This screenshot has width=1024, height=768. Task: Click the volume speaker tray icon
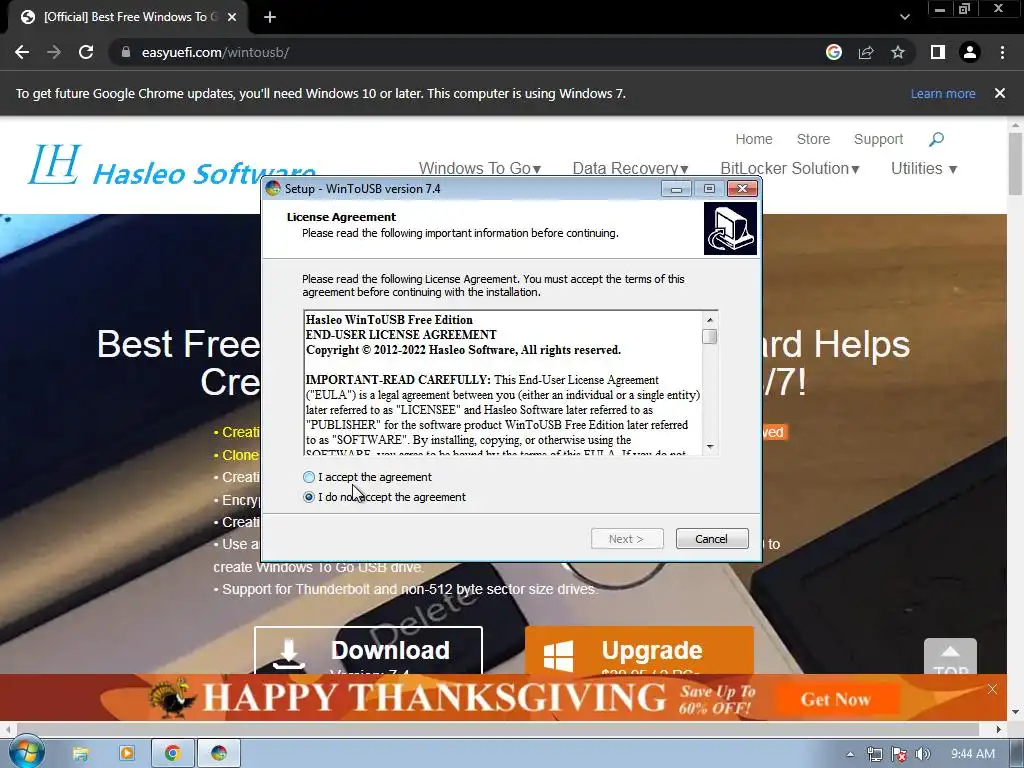click(923, 754)
